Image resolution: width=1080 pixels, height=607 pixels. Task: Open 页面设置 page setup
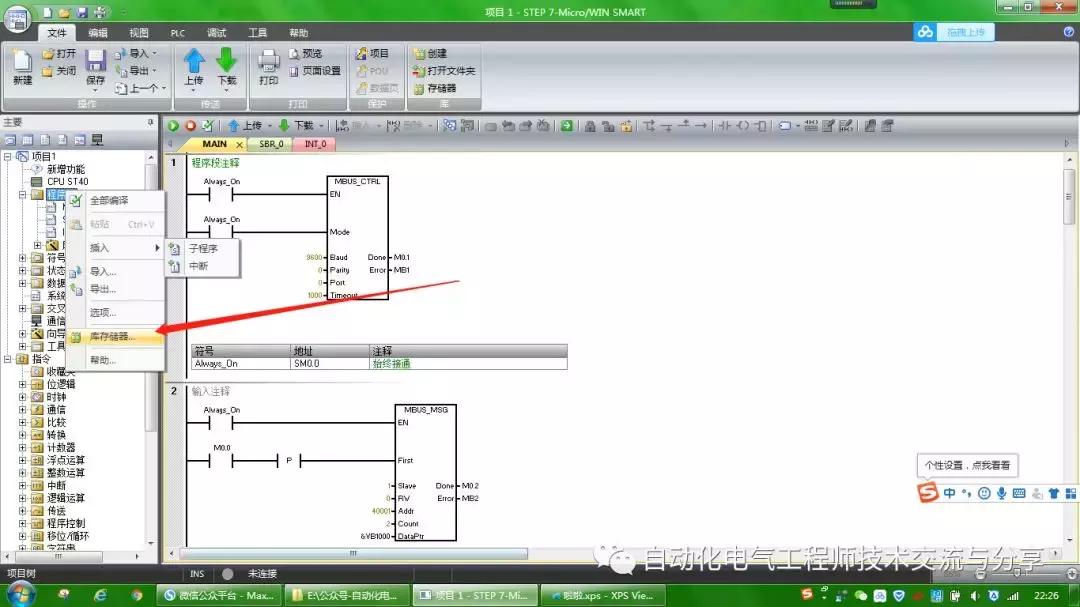315,70
